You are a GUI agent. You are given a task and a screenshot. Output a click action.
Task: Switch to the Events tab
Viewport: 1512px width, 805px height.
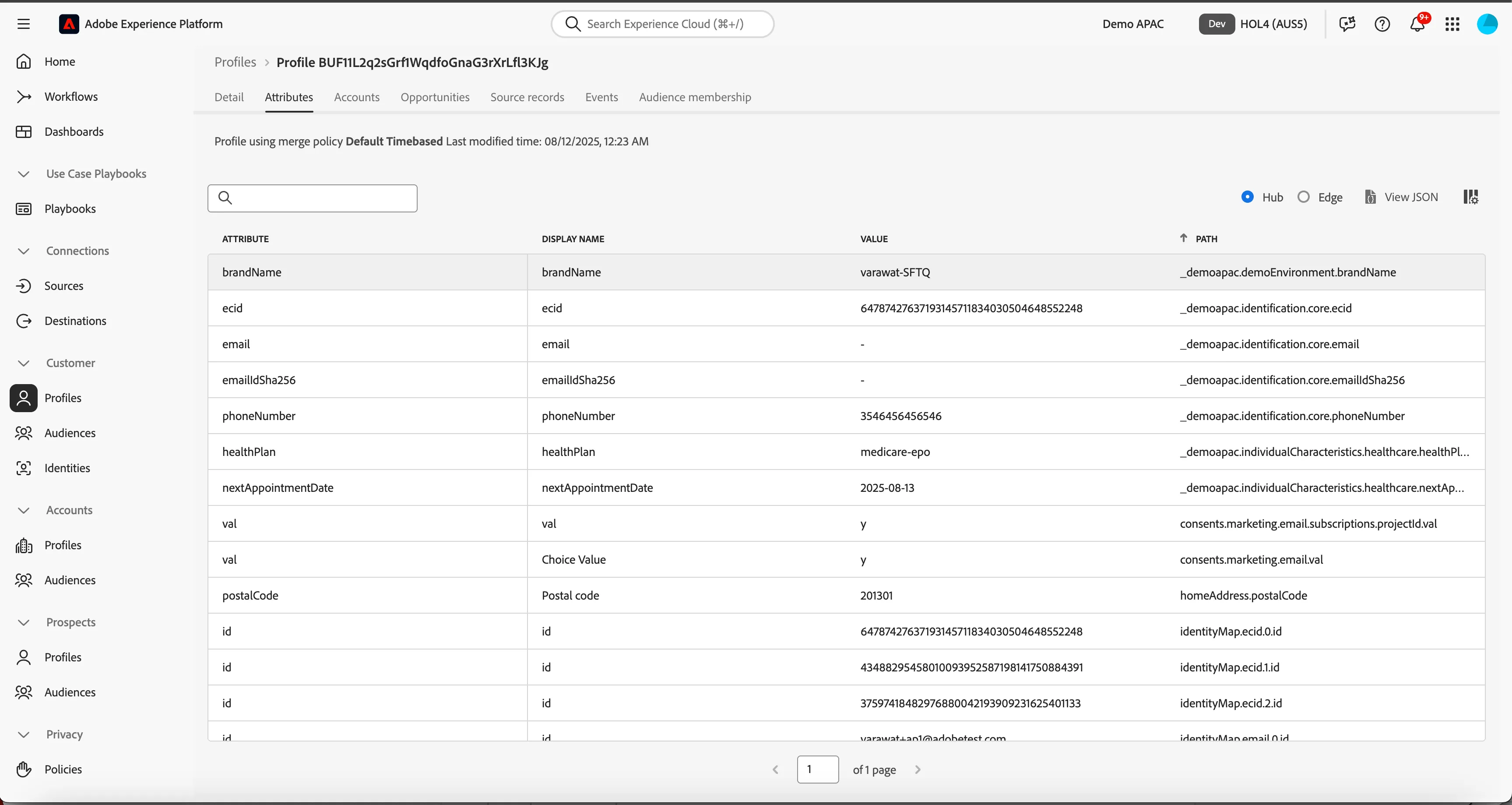click(x=601, y=98)
